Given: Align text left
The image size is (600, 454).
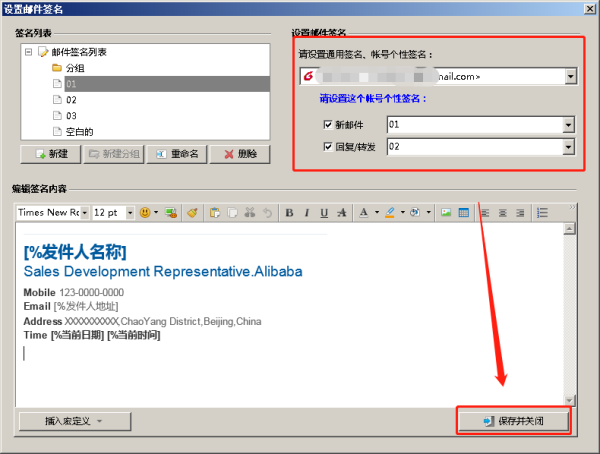Looking at the screenshot, I should click(485, 212).
